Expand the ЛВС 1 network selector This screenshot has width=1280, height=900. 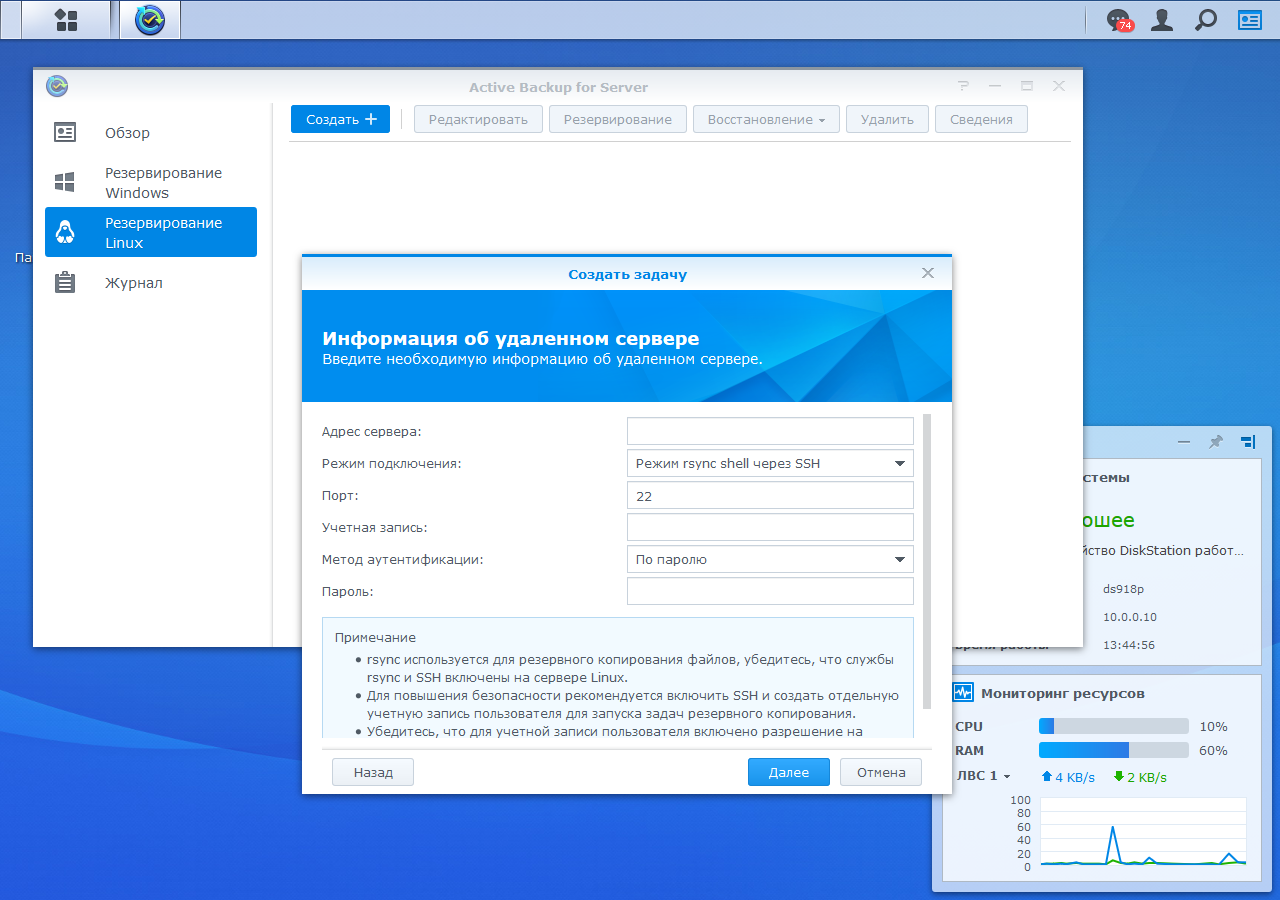(x=983, y=776)
